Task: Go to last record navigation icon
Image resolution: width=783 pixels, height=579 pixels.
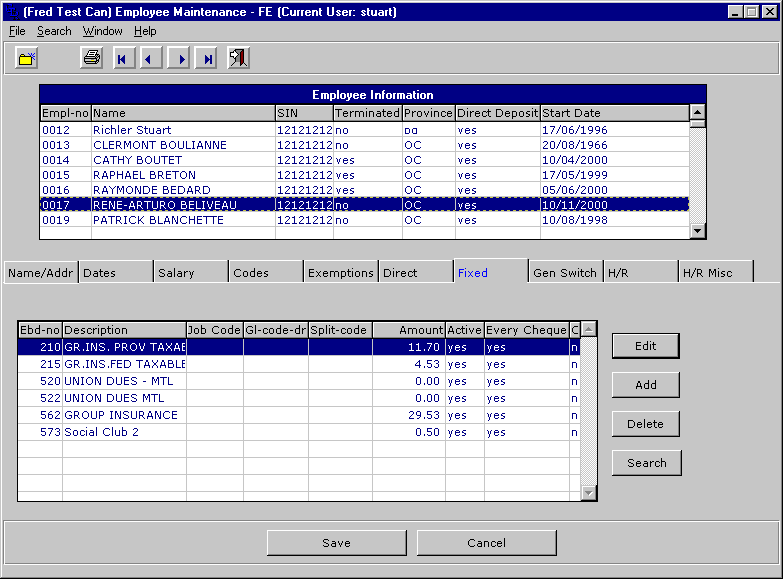Action: pyautogui.click(x=208, y=58)
